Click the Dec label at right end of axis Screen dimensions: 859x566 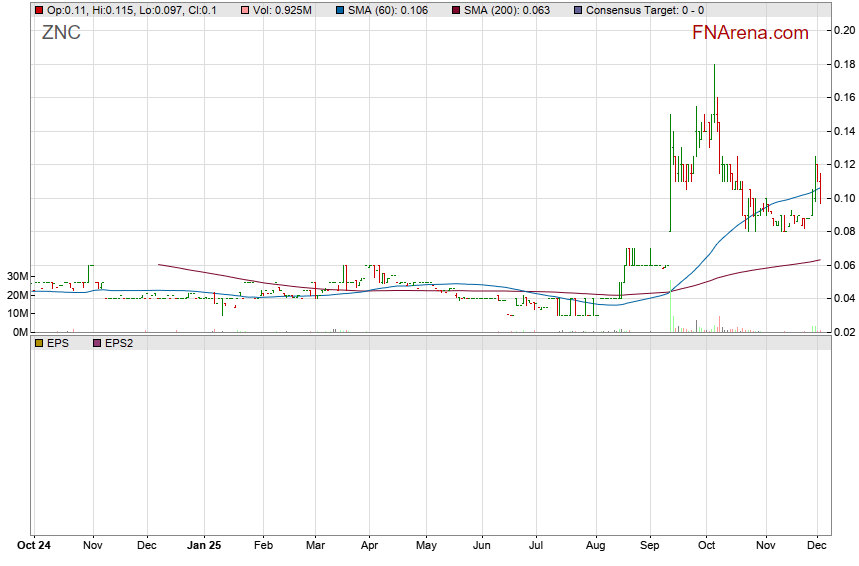coord(817,547)
